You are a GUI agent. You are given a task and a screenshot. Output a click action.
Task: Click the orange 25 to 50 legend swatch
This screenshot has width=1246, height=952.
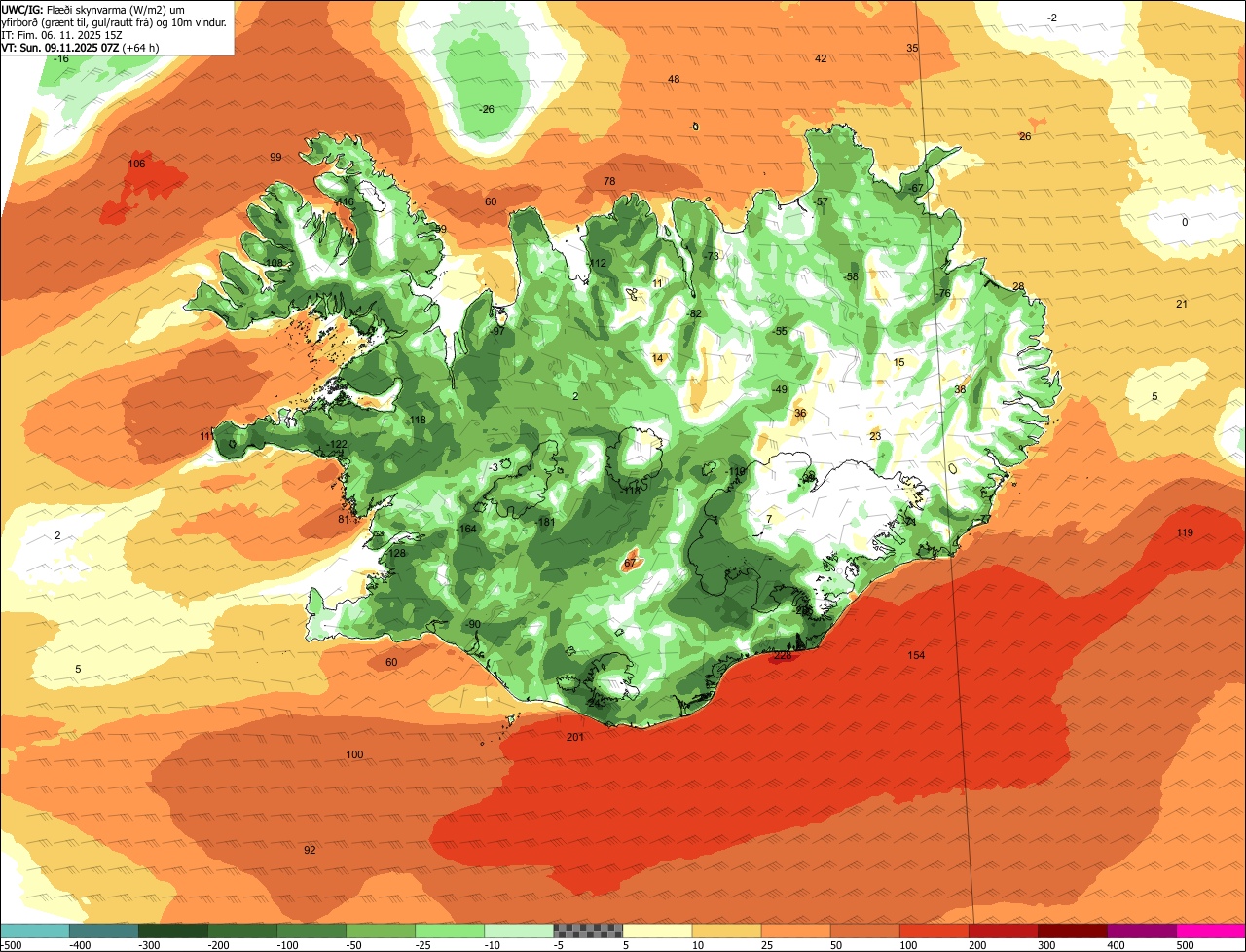click(795, 931)
